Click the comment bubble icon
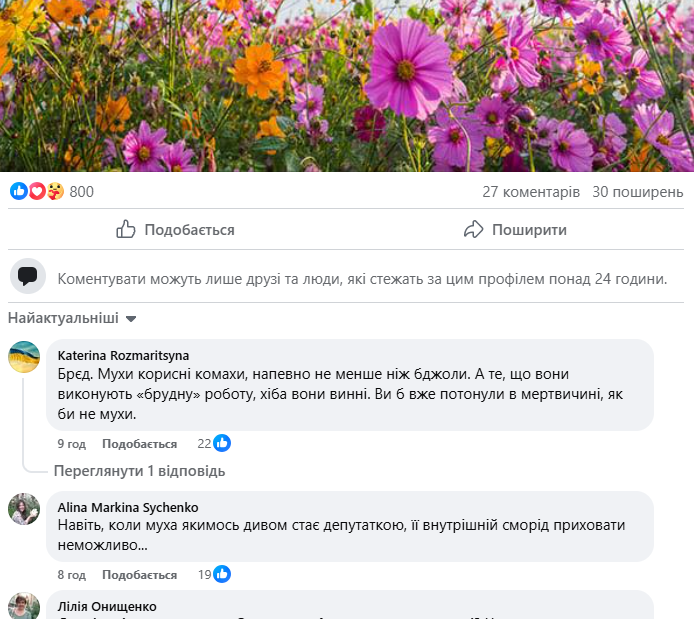 pyautogui.click(x=28, y=276)
